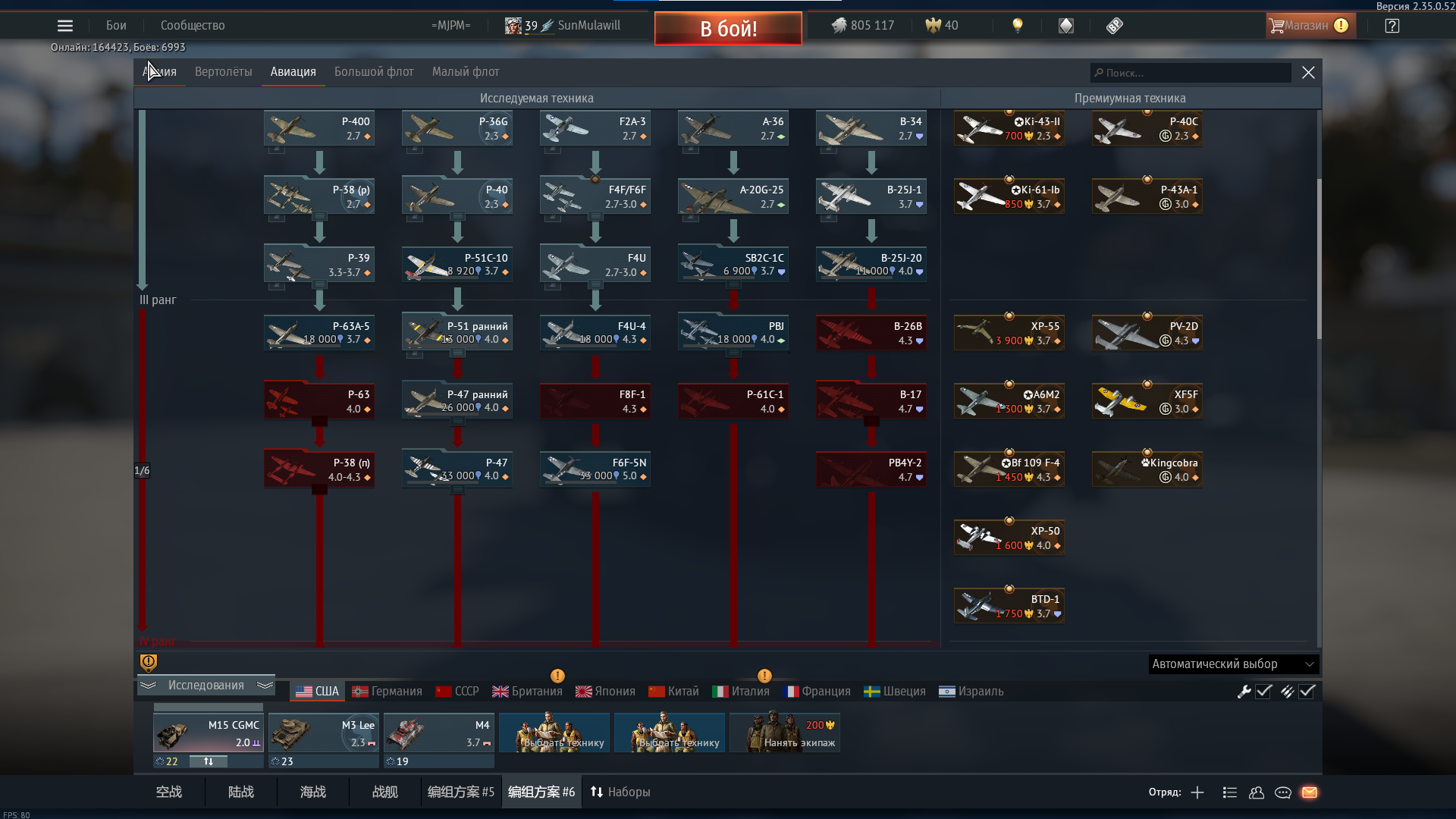Screen dimensions: 1456x819
Task: Open the orange mail envelope
Action: (1310, 792)
